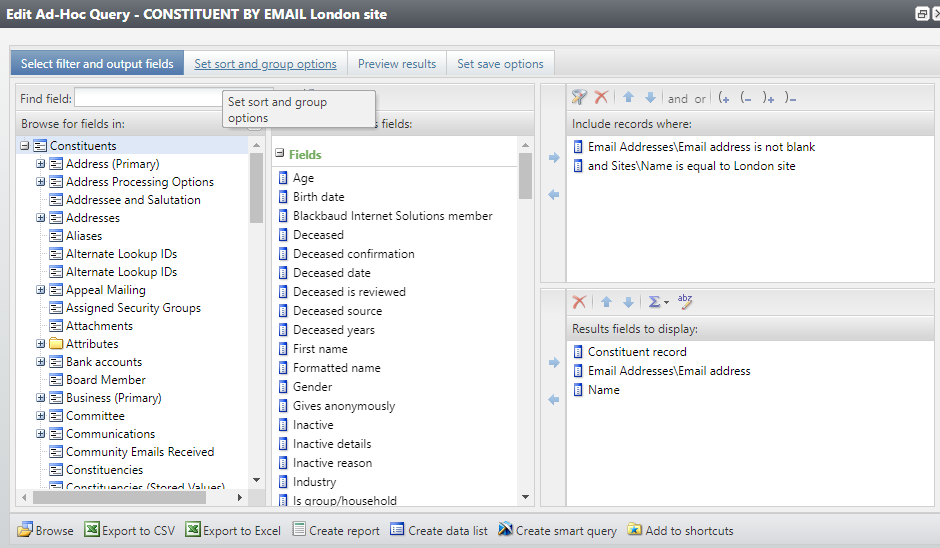Click the red delete icon in filter toolbar

601,97
